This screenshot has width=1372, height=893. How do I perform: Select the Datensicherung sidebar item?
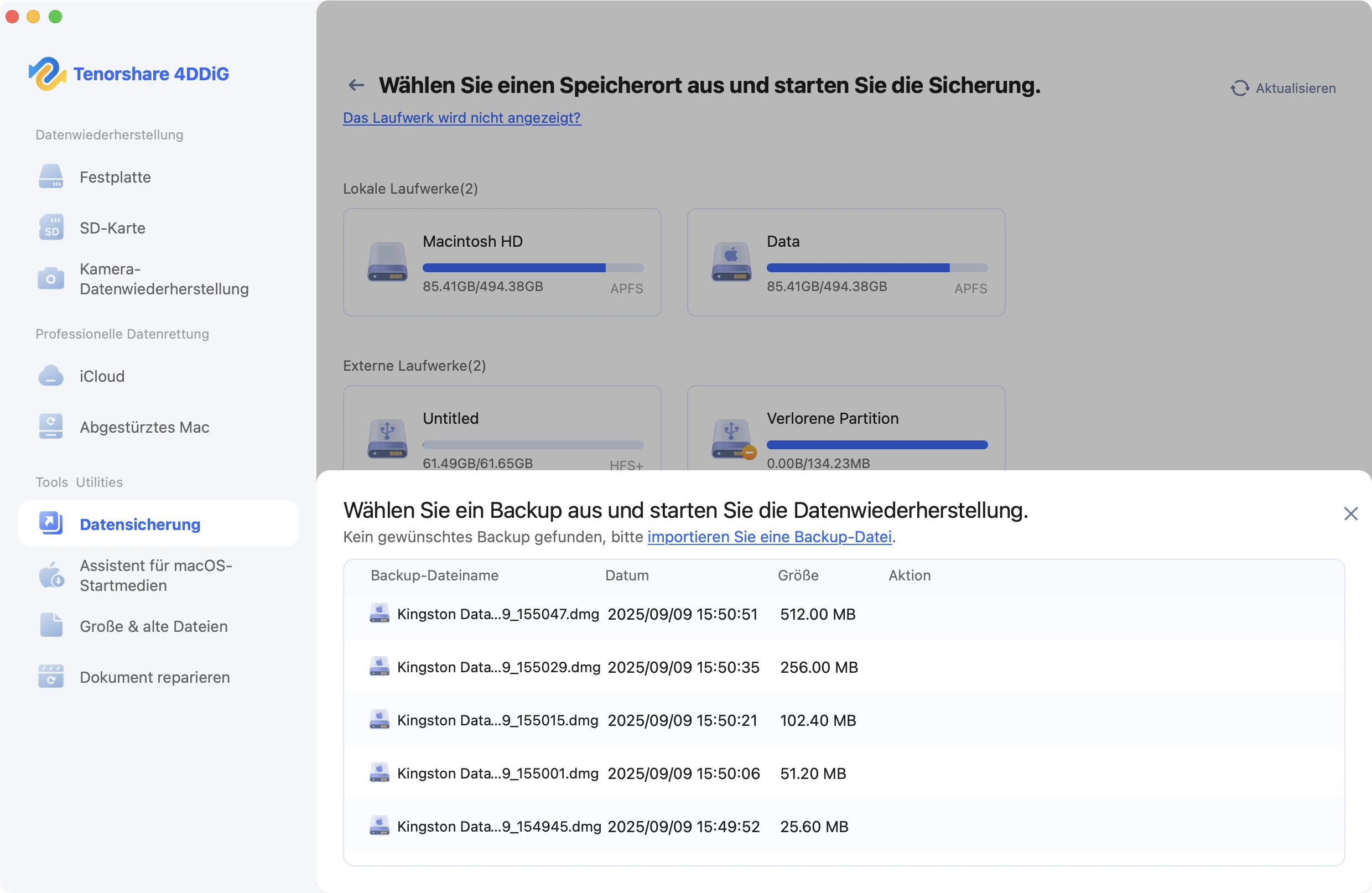pos(158,523)
